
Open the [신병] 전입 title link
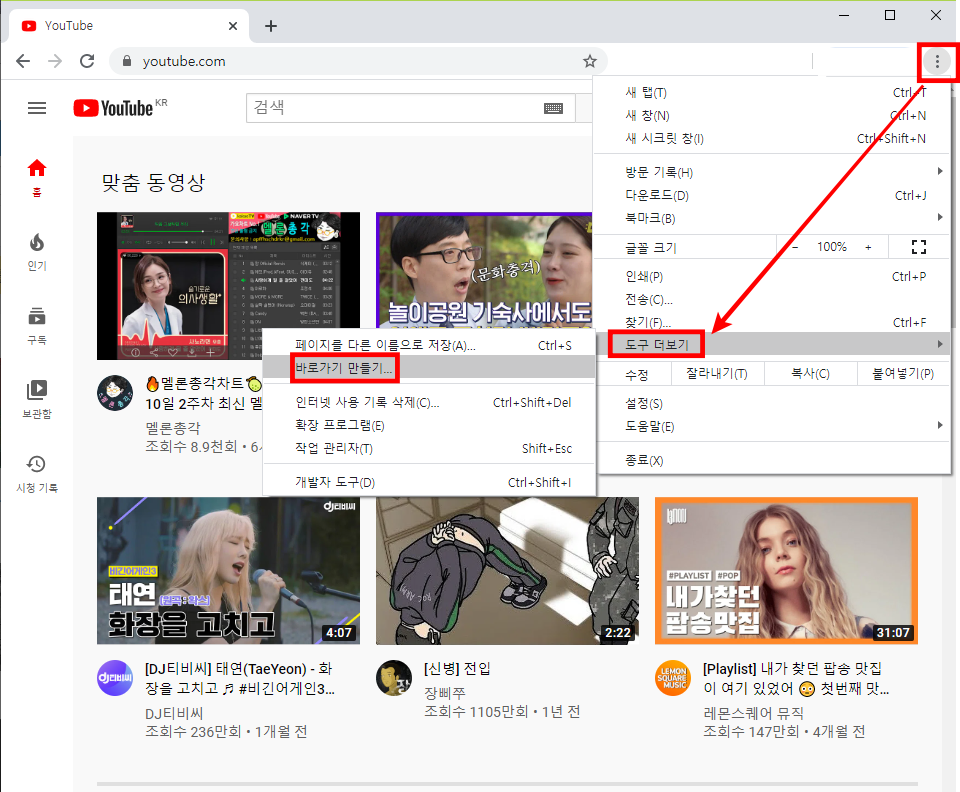pos(457,668)
